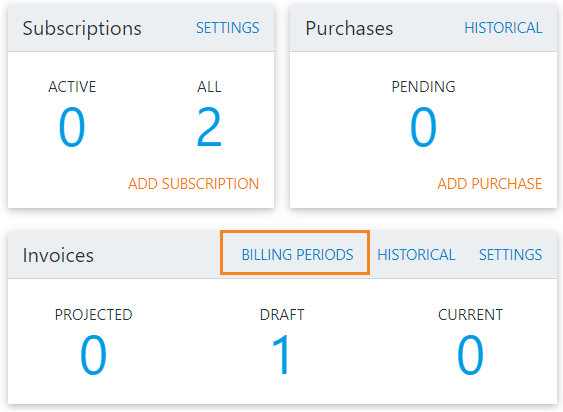563x412 pixels.
Task: Open BILLING PERIODS in Invoices
Action: 297,255
